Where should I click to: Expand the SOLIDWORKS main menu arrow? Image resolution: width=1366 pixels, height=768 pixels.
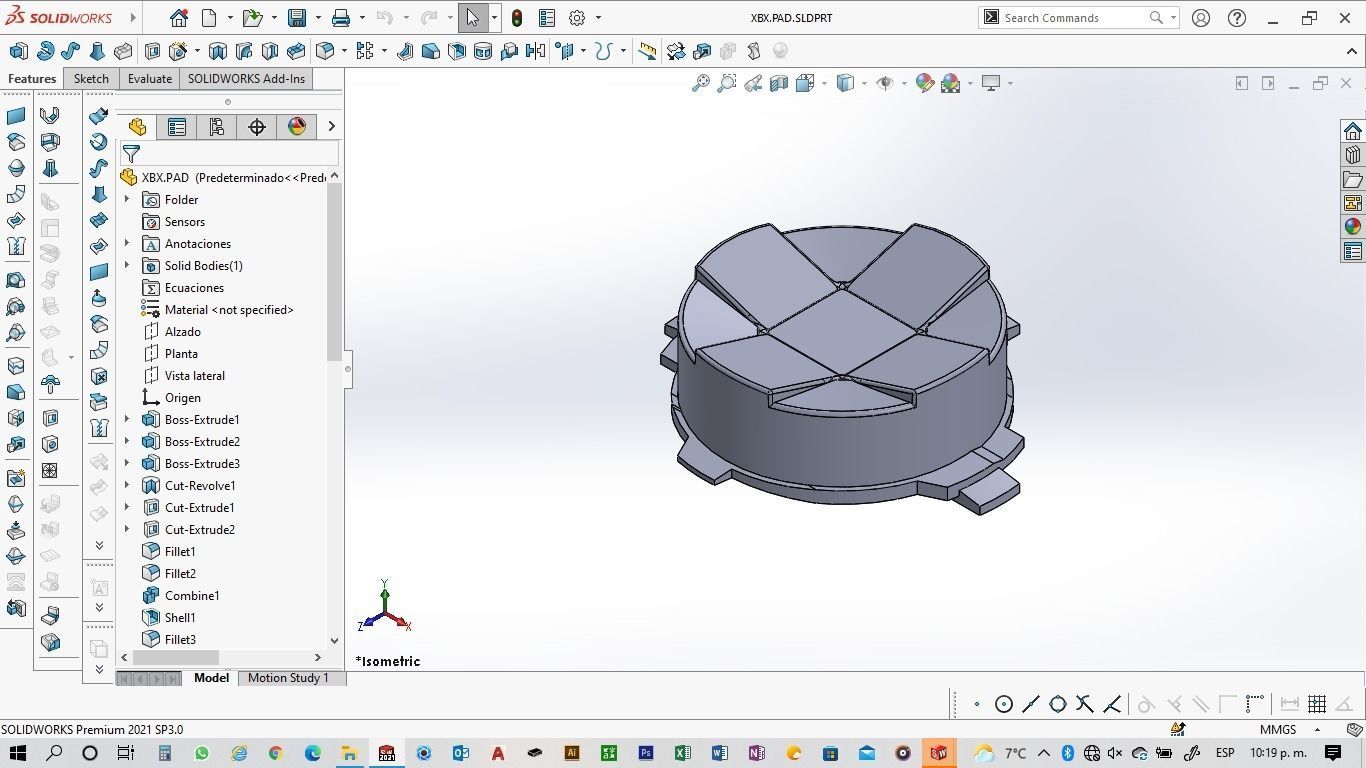click(x=133, y=18)
